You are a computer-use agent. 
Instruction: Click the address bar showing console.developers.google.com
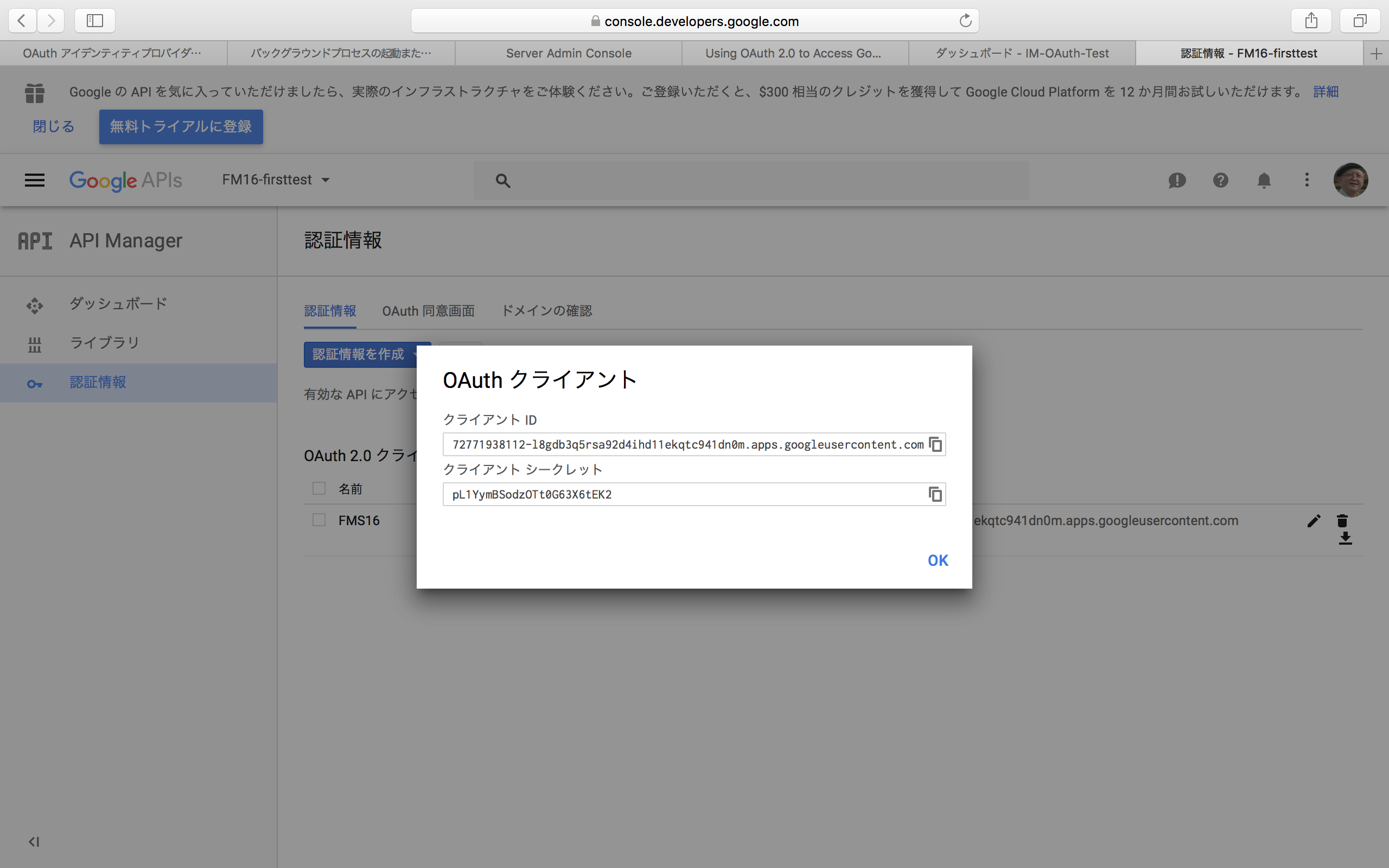click(x=694, y=21)
